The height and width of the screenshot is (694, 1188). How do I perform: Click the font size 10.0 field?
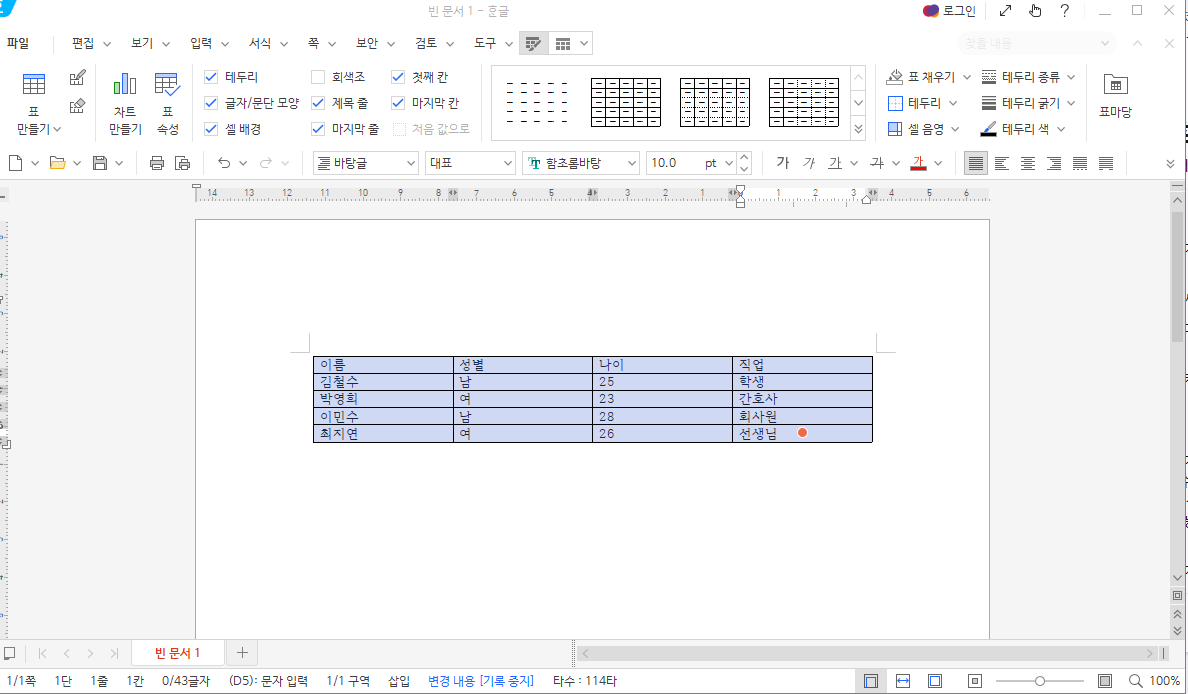pyautogui.click(x=674, y=163)
